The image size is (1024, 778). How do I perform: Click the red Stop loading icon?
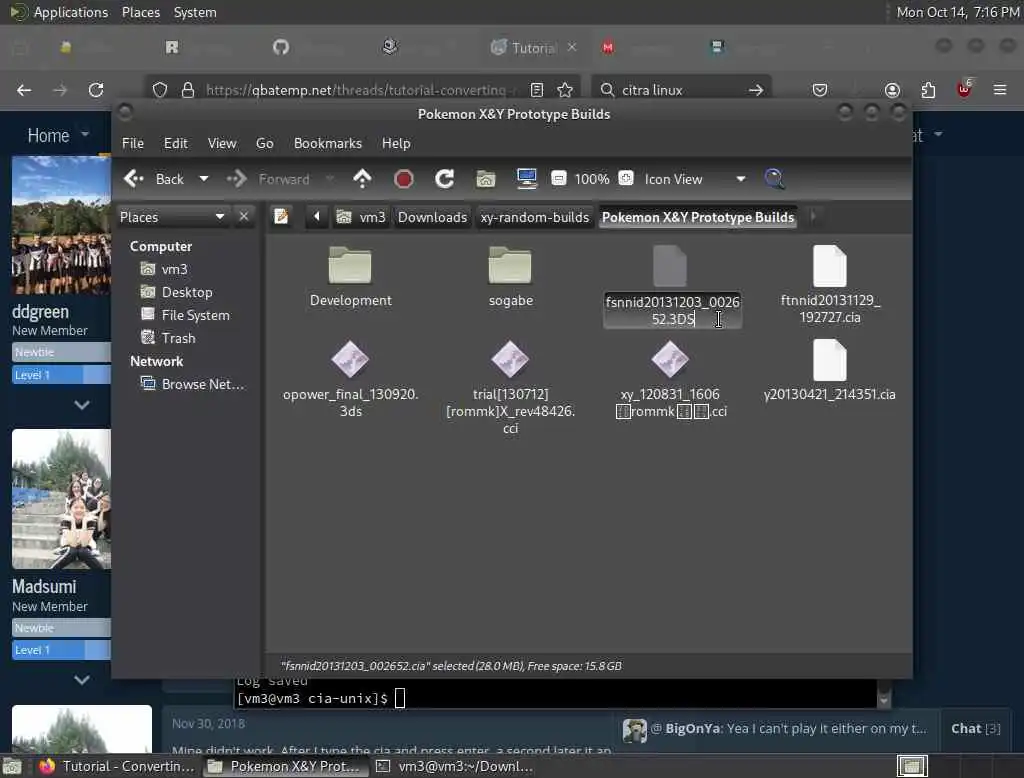(404, 179)
